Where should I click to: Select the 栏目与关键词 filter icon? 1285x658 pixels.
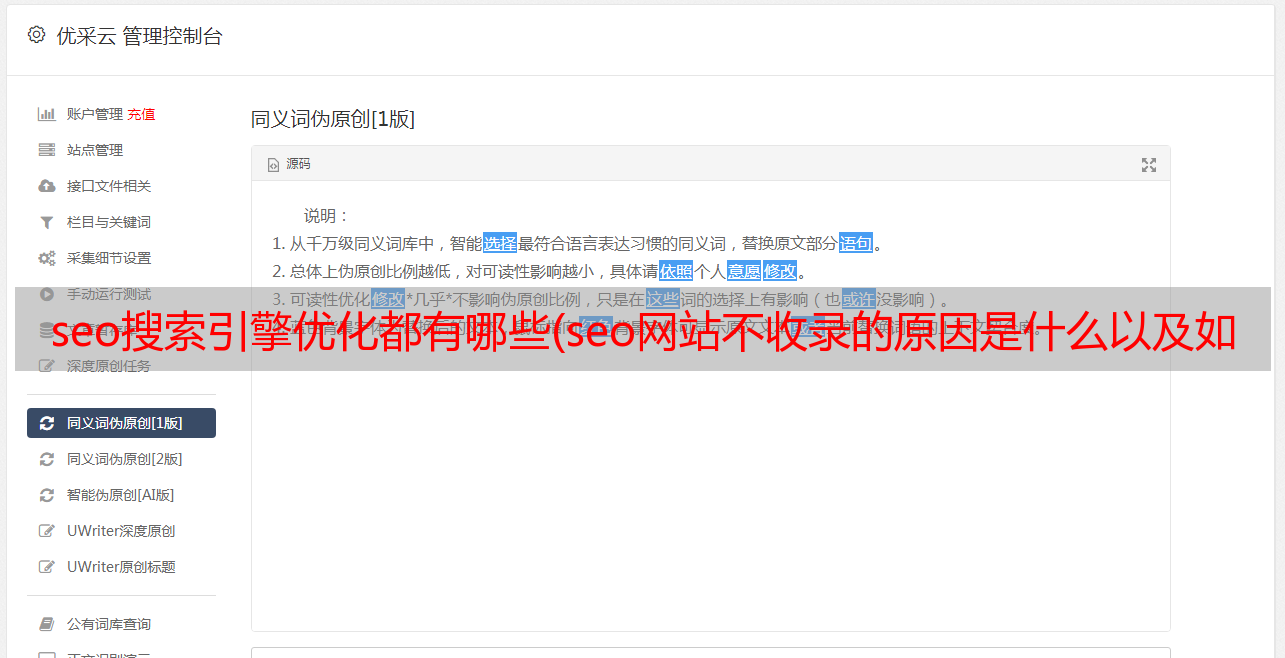tap(46, 222)
